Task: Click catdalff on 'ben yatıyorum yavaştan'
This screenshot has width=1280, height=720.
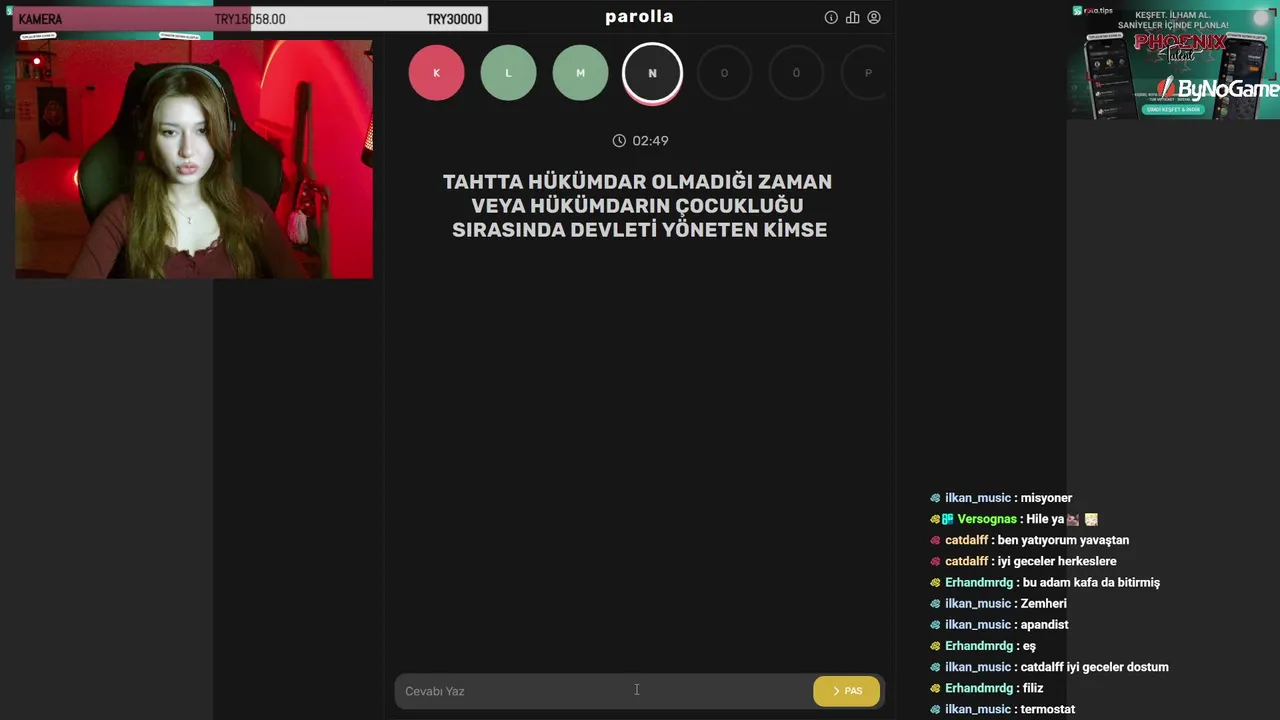Action: click(x=966, y=540)
